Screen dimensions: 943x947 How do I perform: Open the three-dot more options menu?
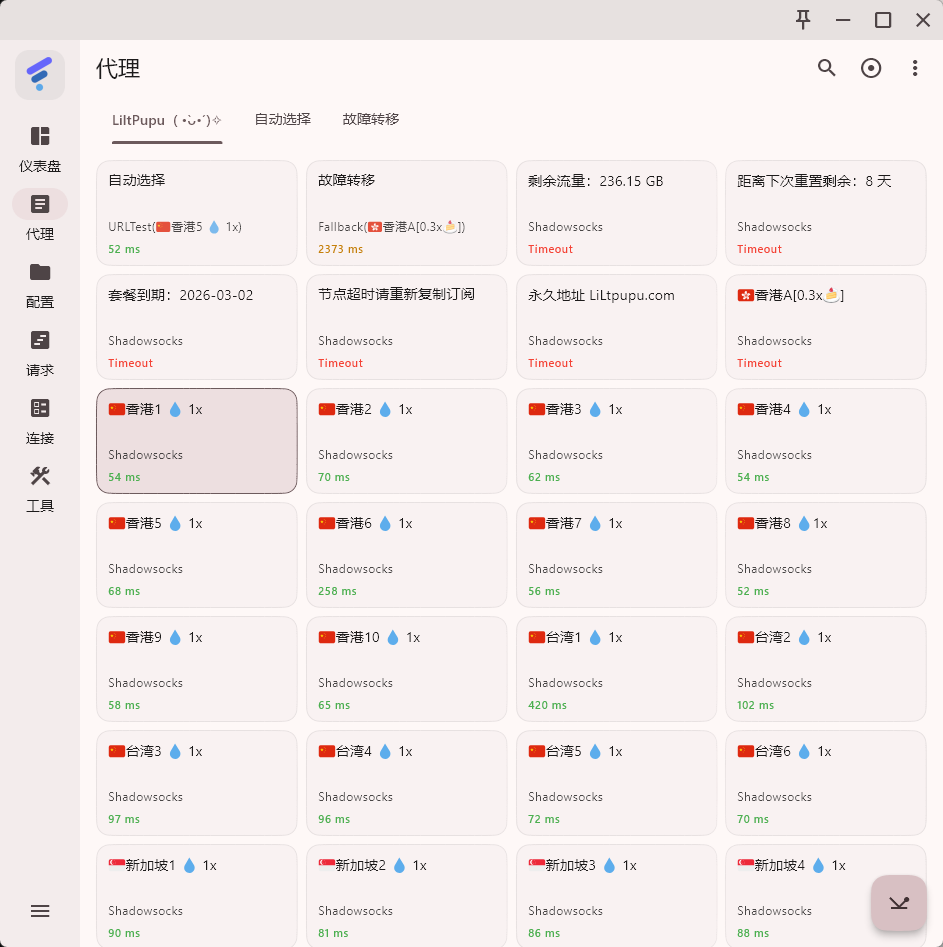tap(914, 68)
